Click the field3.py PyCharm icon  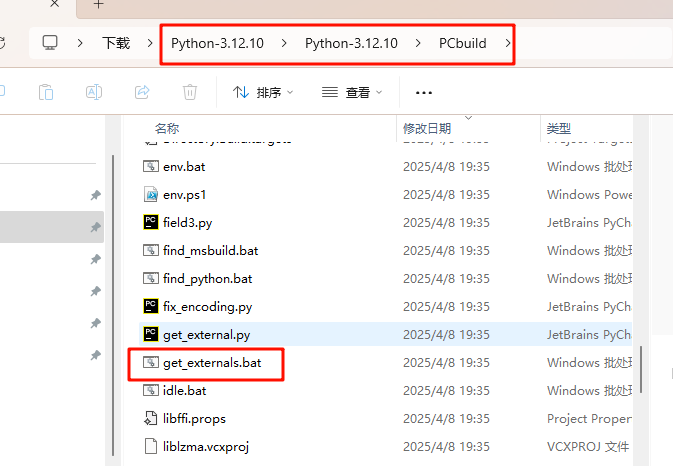coord(151,222)
